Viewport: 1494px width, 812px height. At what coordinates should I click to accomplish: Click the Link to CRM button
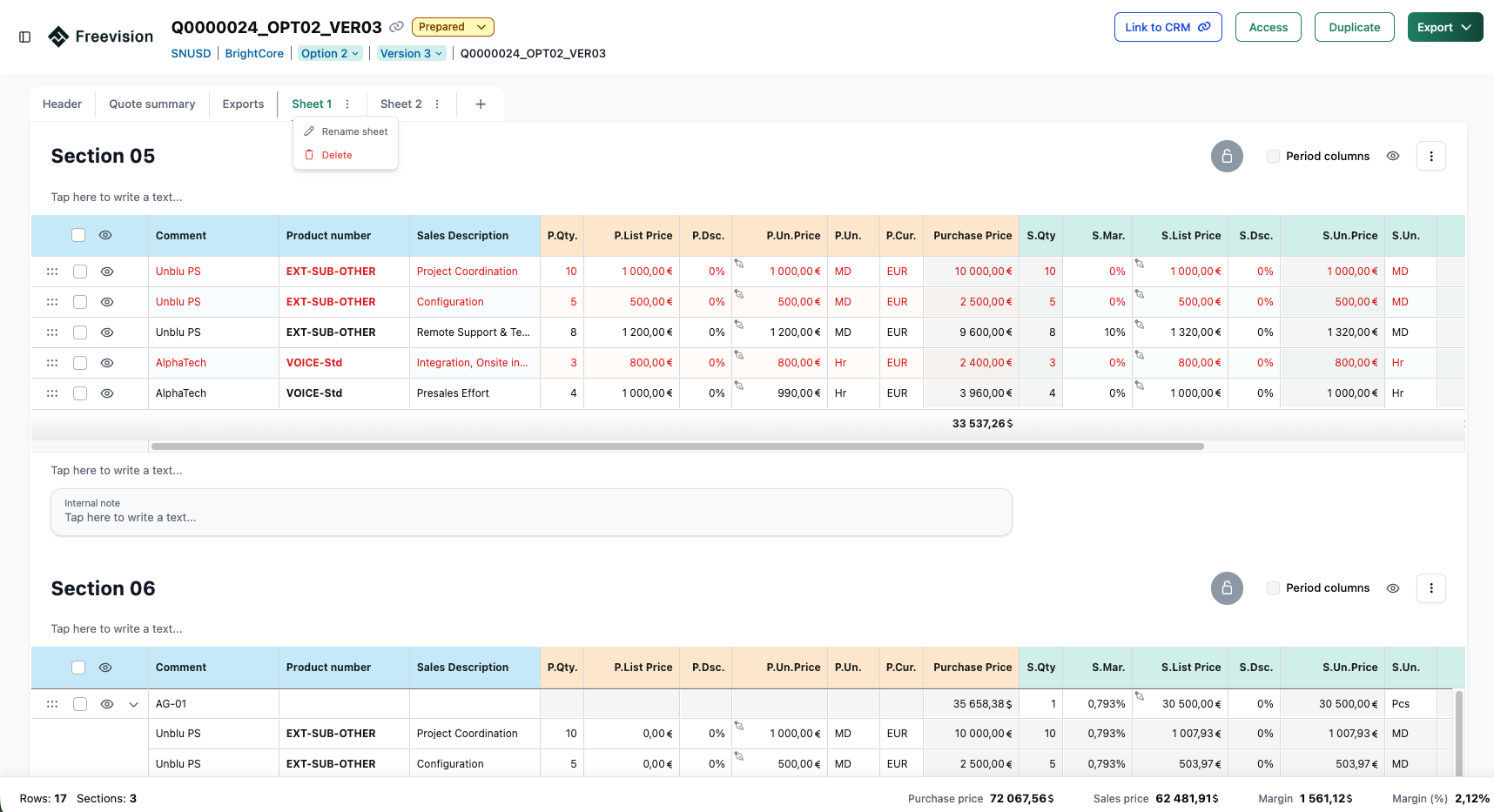coord(1168,27)
